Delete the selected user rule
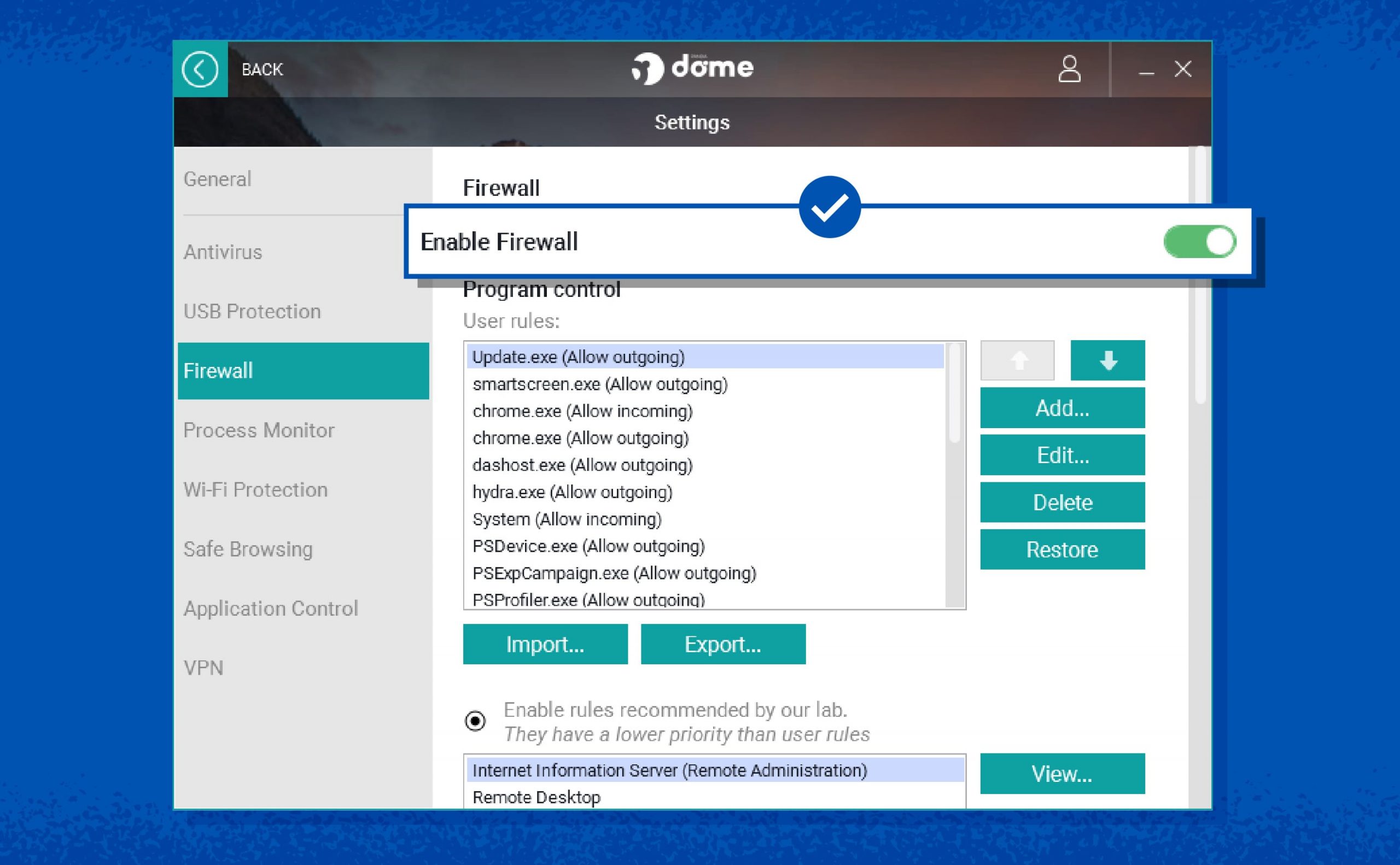The image size is (1400, 865). (x=1062, y=502)
